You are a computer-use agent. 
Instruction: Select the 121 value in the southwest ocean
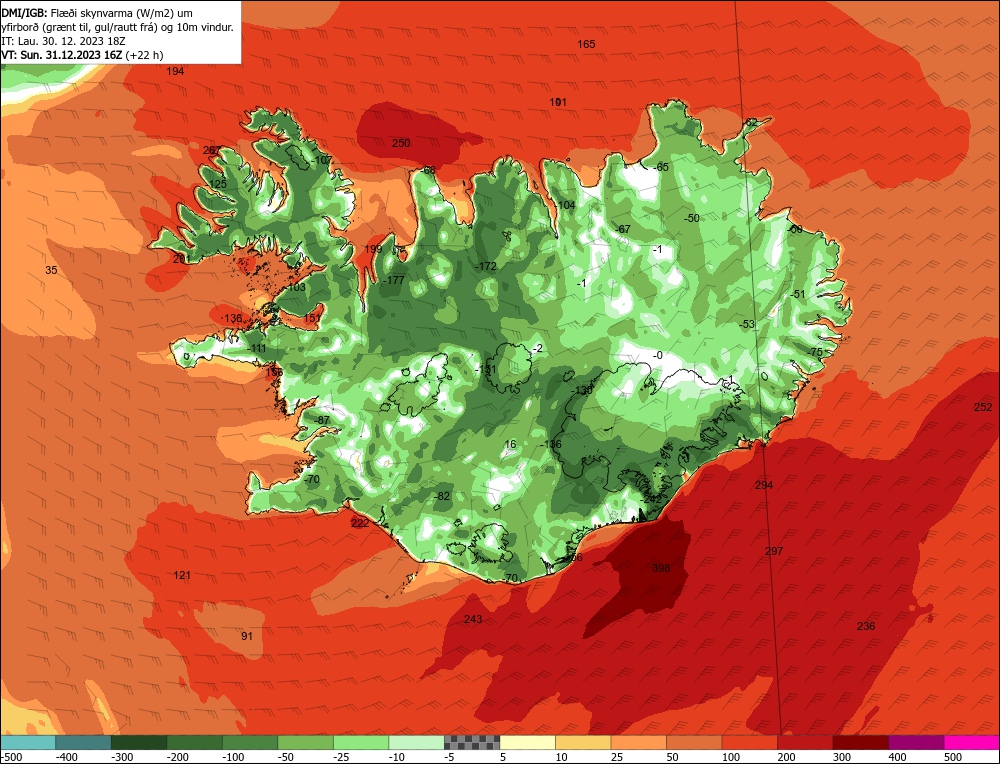point(182,575)
